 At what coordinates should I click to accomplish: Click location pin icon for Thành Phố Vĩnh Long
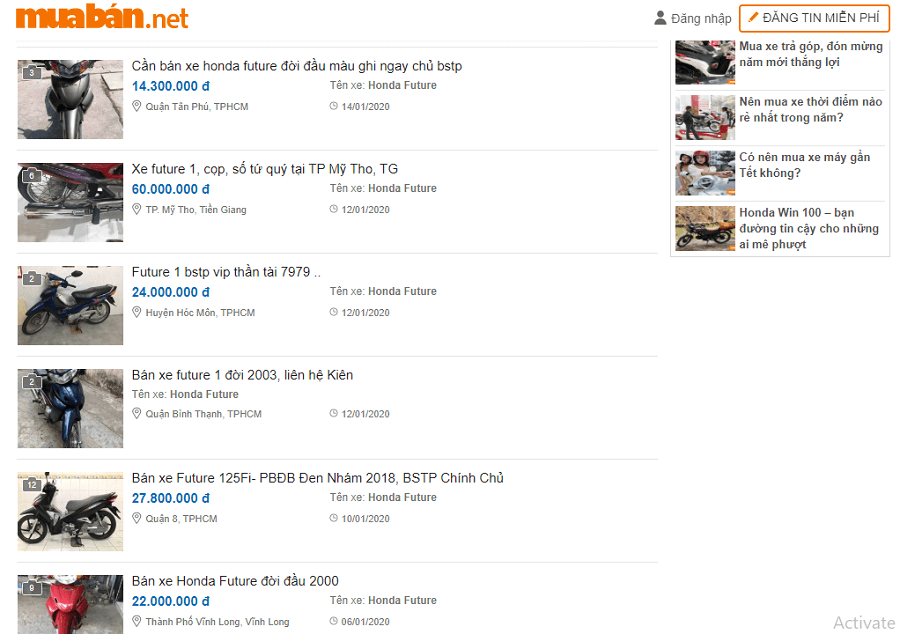coord(137,621)
